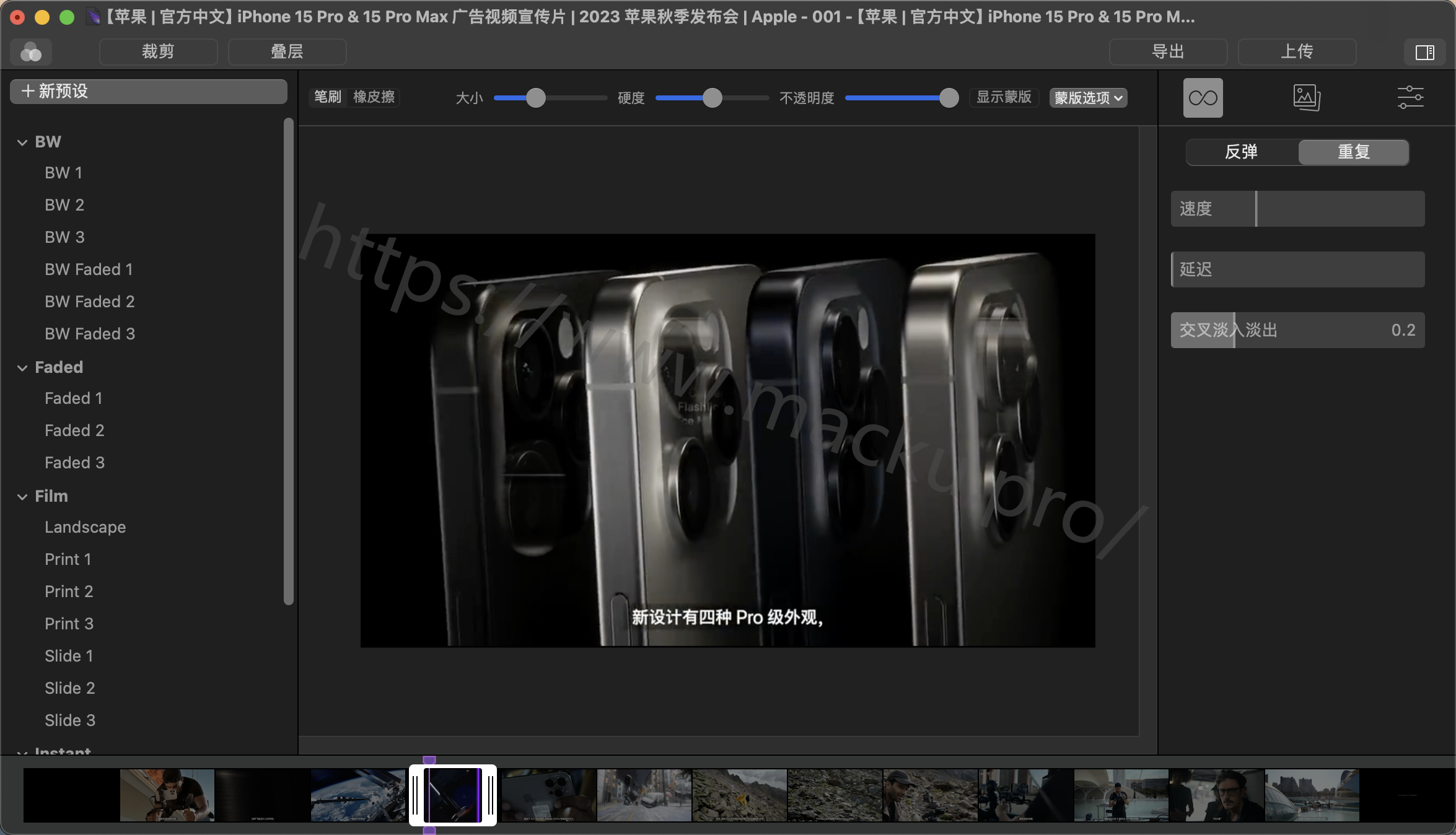Apply the BW Faded 1 preset
The width and height of the screenshot is (1456, 835).
pos(89,269)
